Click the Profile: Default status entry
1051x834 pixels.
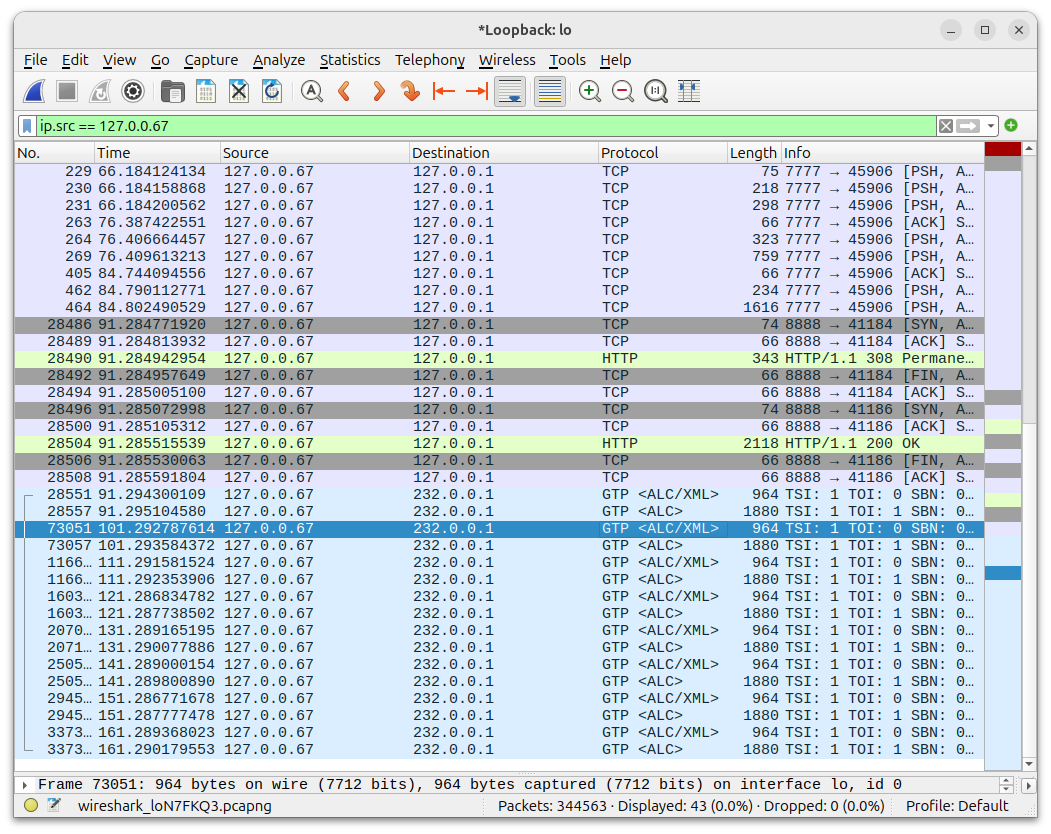pyautogui.click(x=956, y=806)
